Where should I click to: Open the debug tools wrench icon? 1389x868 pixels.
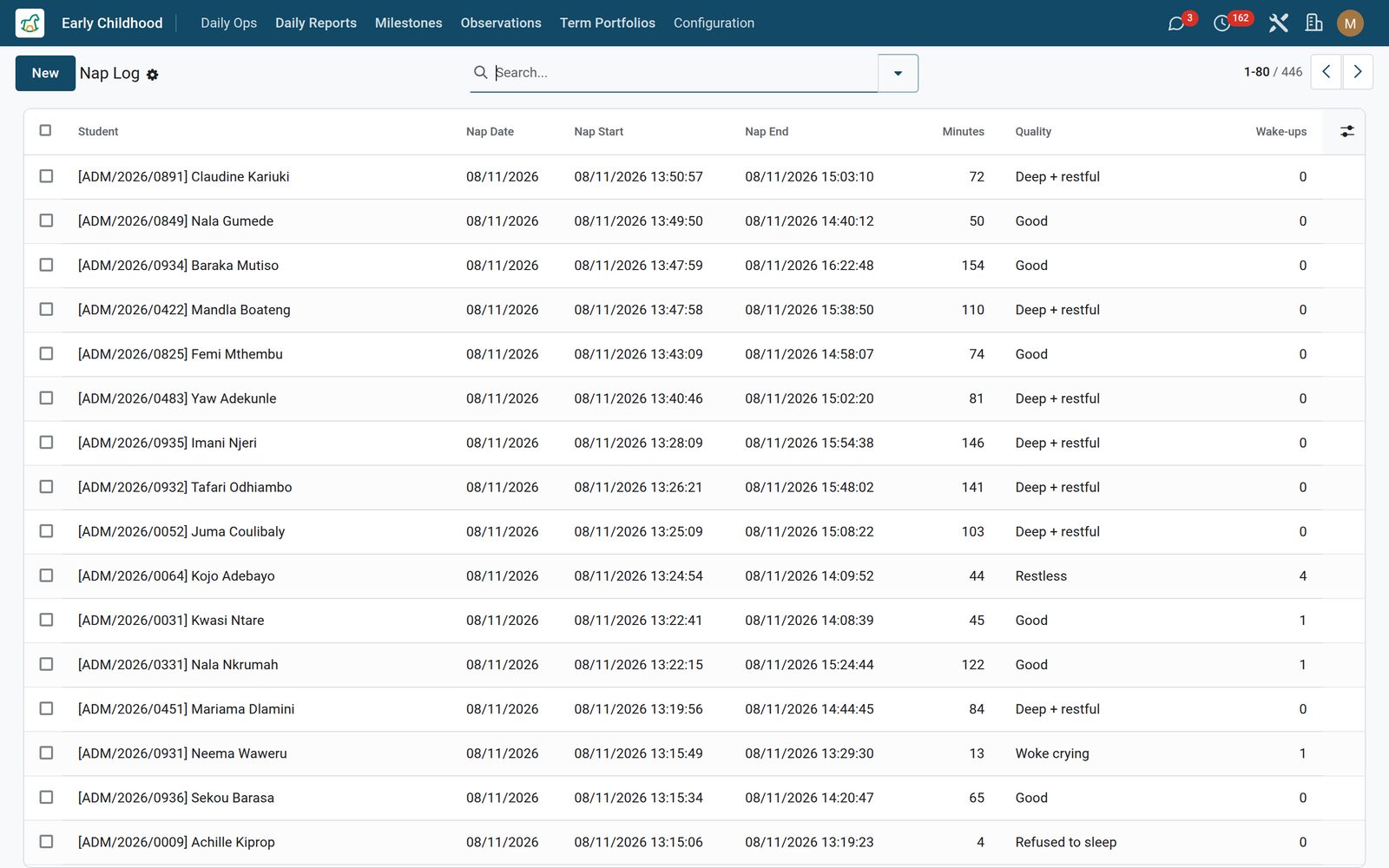click(x=1278, y=23)
